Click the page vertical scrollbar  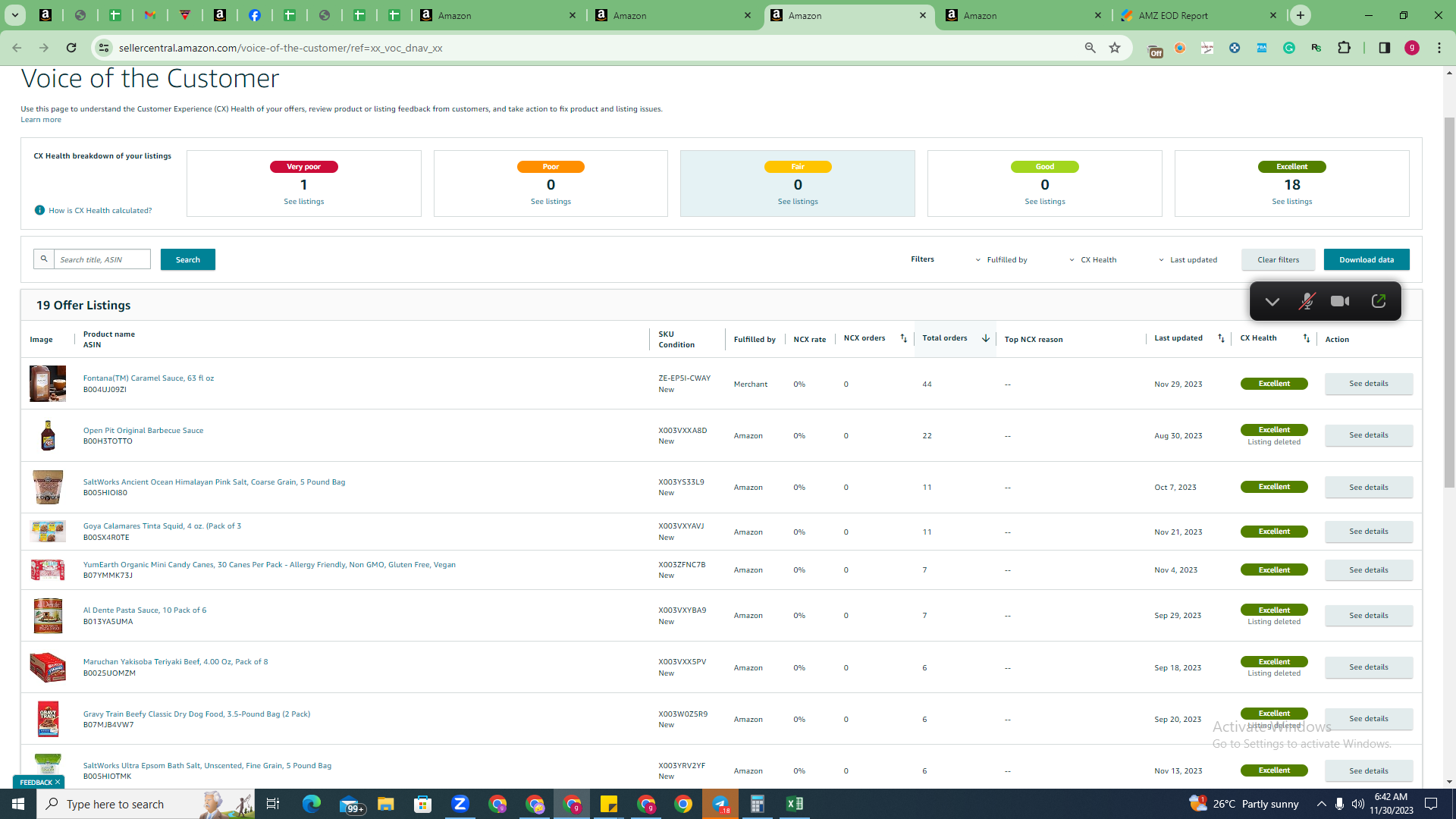pyautogui.click(x=1449, y=302)
